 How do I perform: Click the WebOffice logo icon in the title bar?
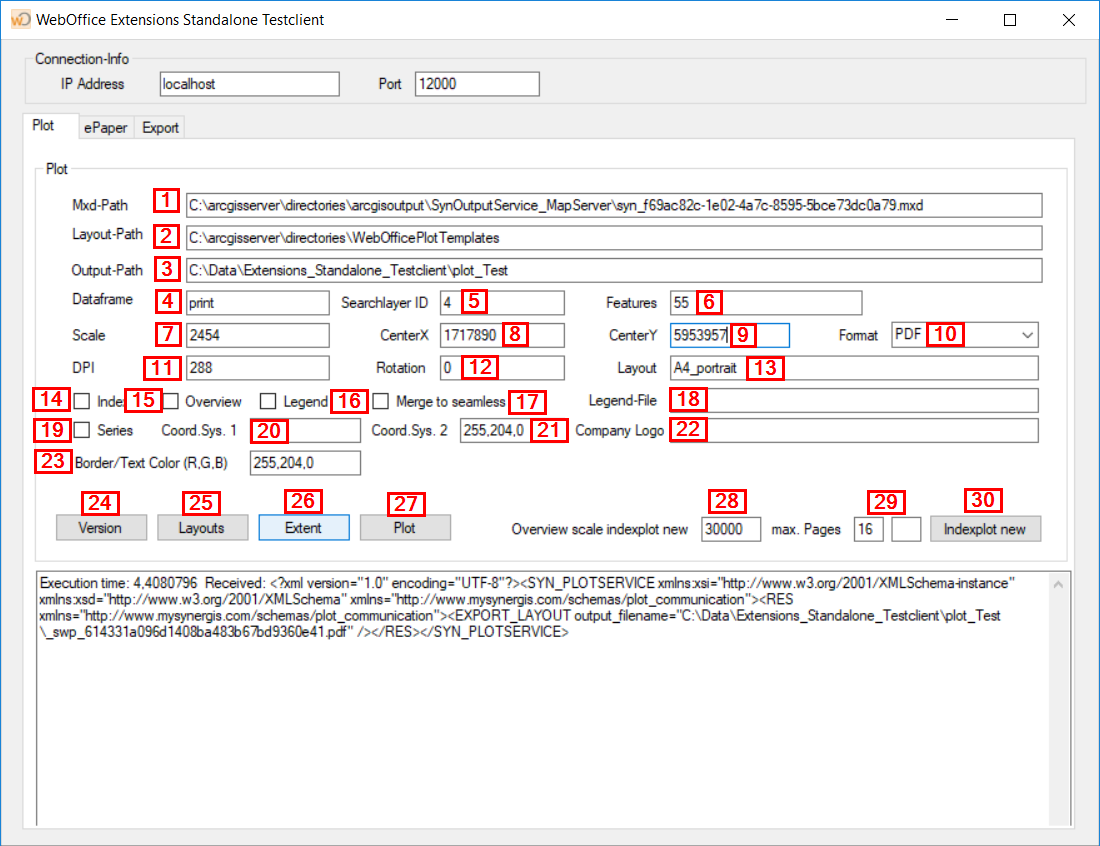[x=19, y=19]
